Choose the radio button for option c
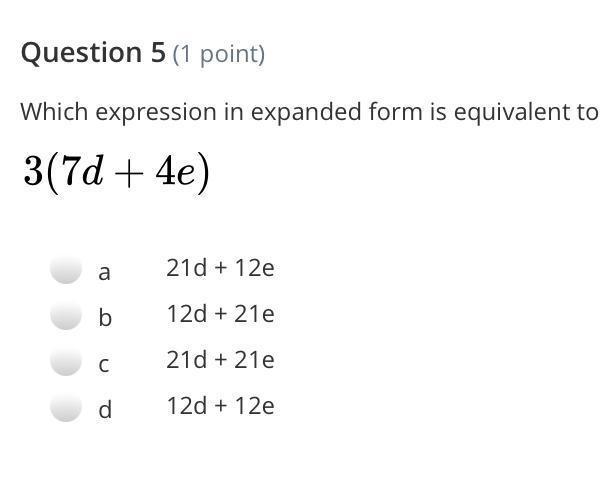The image size is (615, 498). pos(66,360)
